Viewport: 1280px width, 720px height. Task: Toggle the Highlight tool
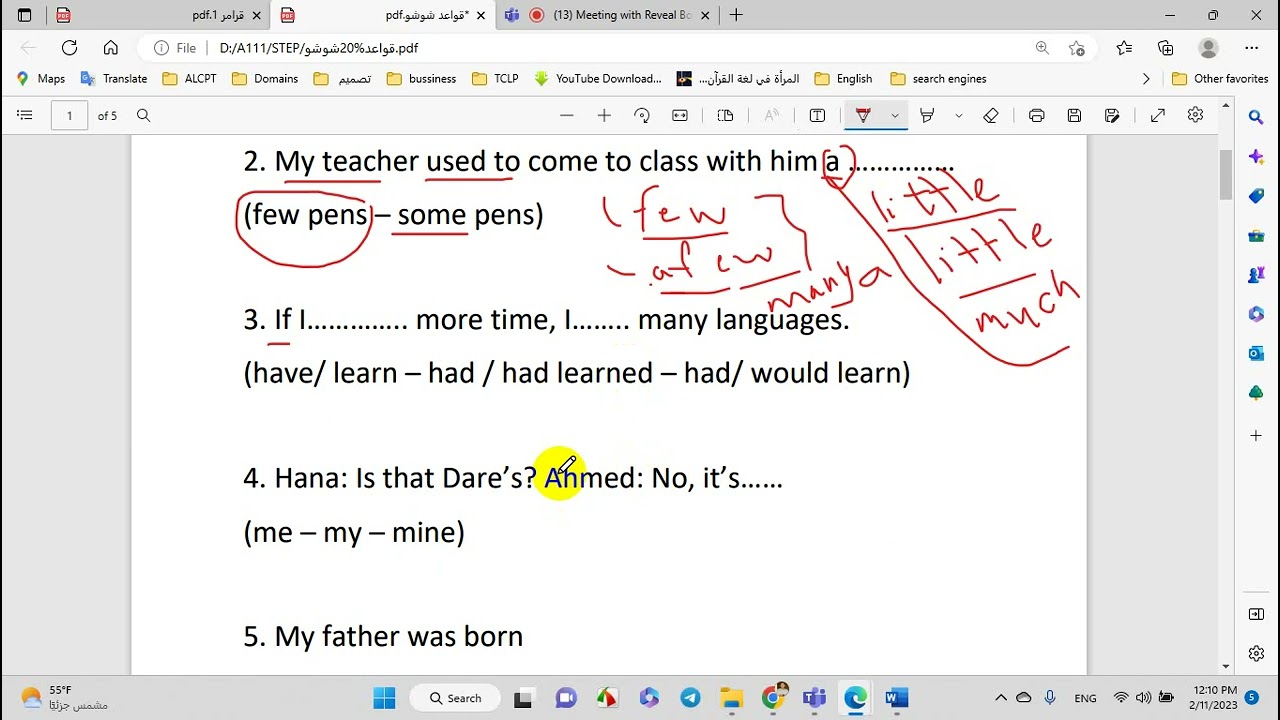(927, 116)
